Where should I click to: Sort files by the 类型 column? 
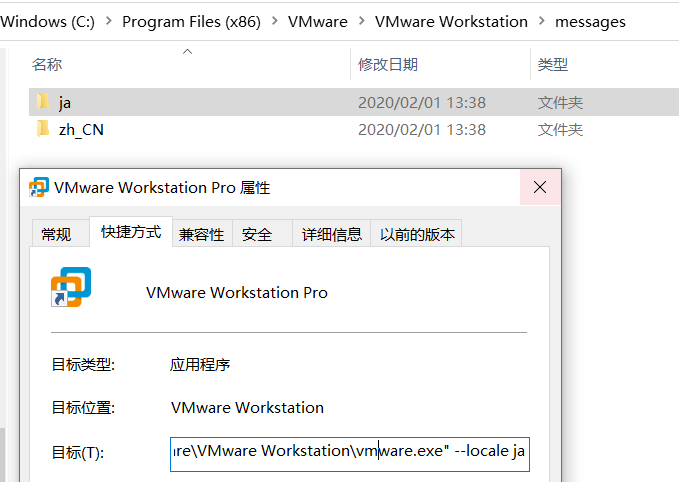click(553, 65)
